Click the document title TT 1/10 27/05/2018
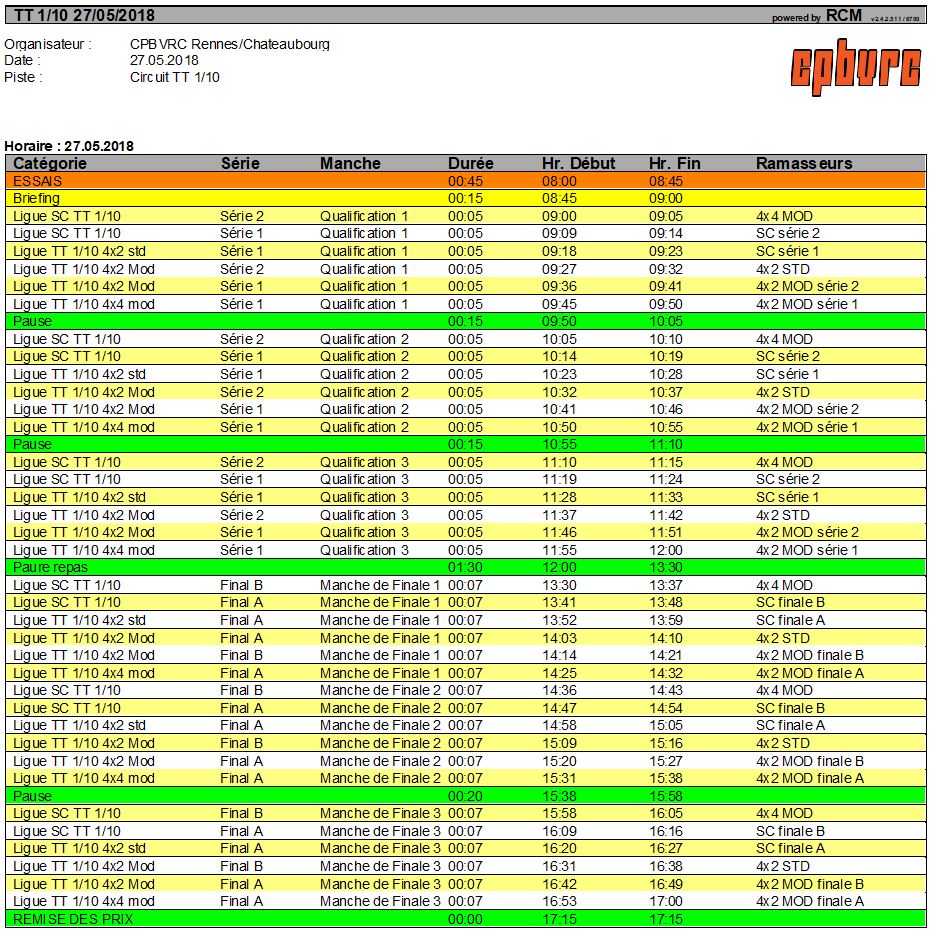933x935 pixels. [84, 15]
